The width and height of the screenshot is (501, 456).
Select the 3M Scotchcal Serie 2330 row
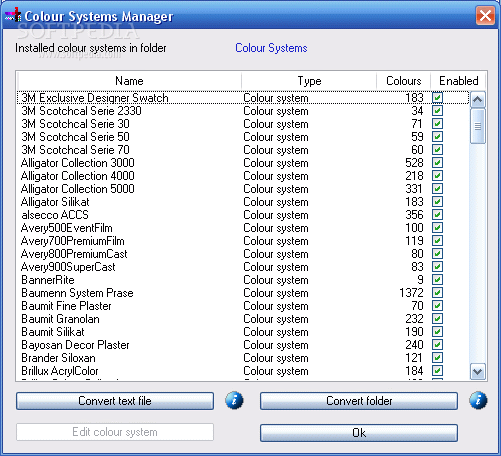coord(243,111)
